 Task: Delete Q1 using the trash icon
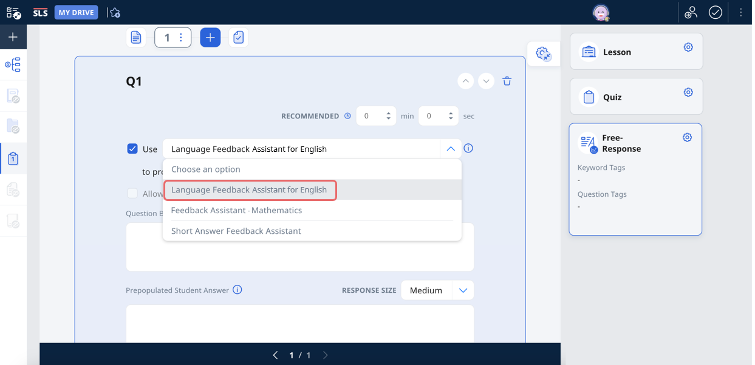click(507, 81)
